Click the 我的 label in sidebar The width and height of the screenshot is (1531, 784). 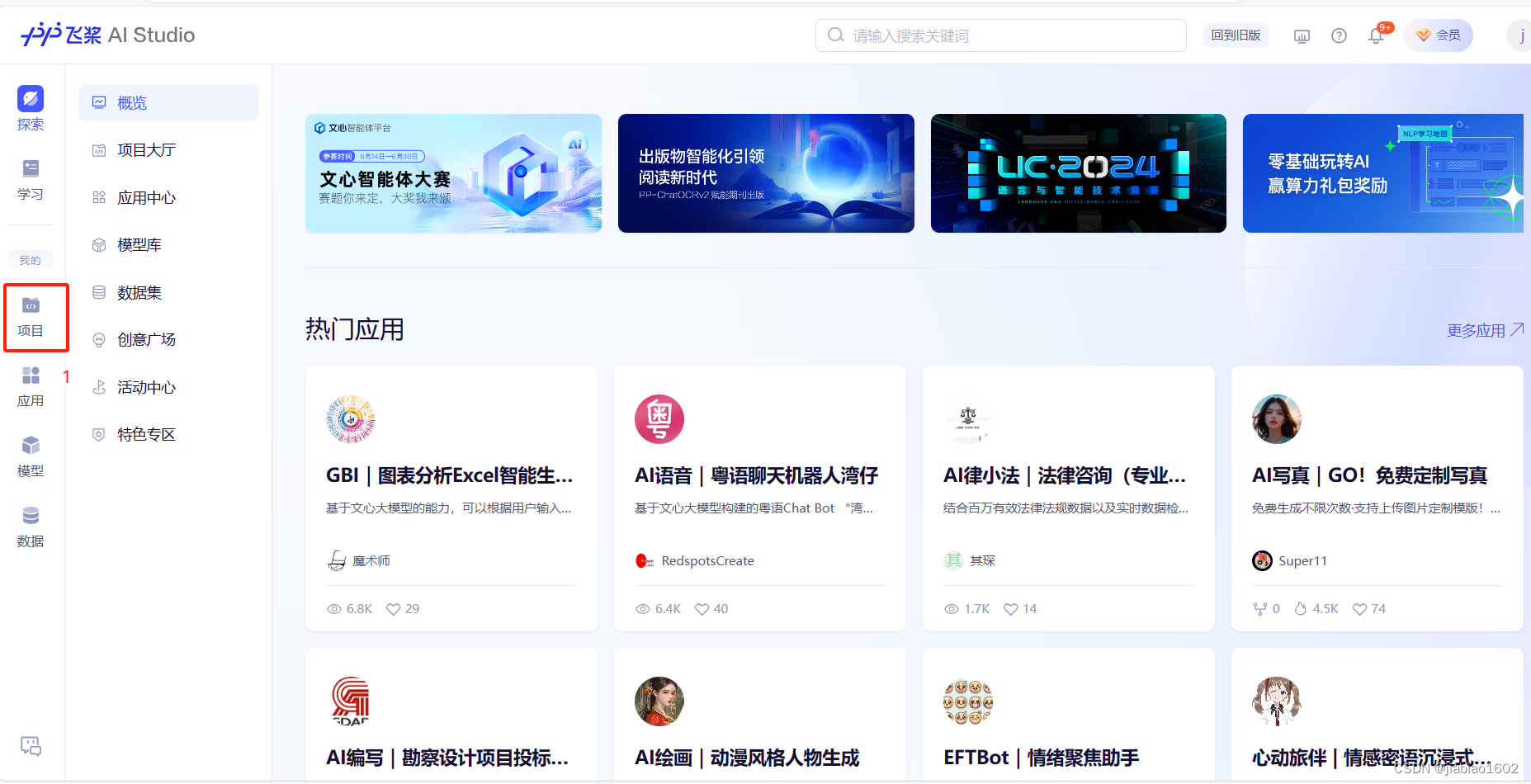31,260
